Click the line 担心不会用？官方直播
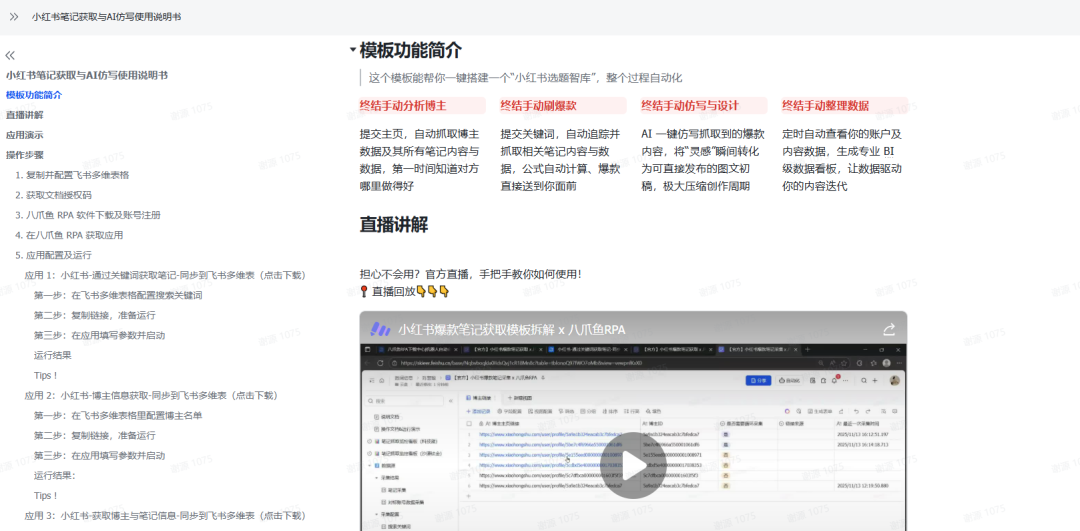Screen dimensions: 1080x531 [470, 274]
